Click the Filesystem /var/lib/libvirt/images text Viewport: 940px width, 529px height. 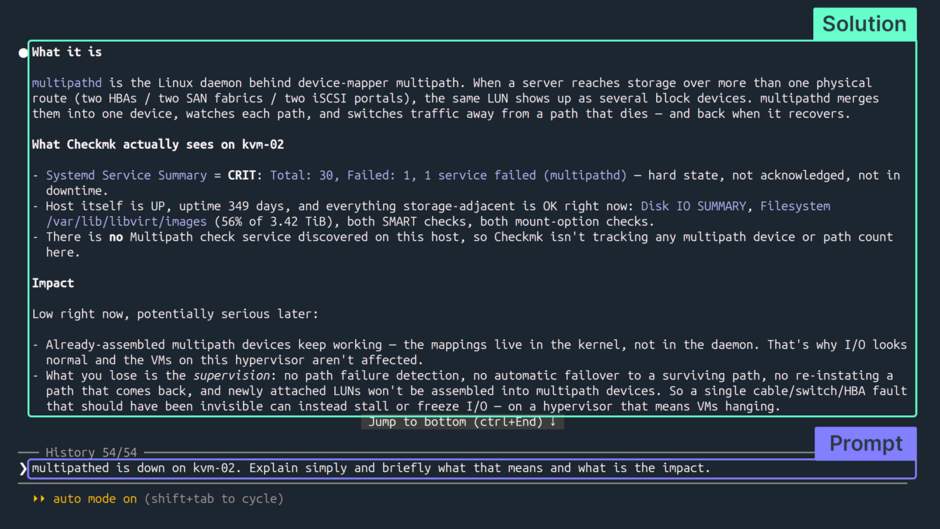438,214
